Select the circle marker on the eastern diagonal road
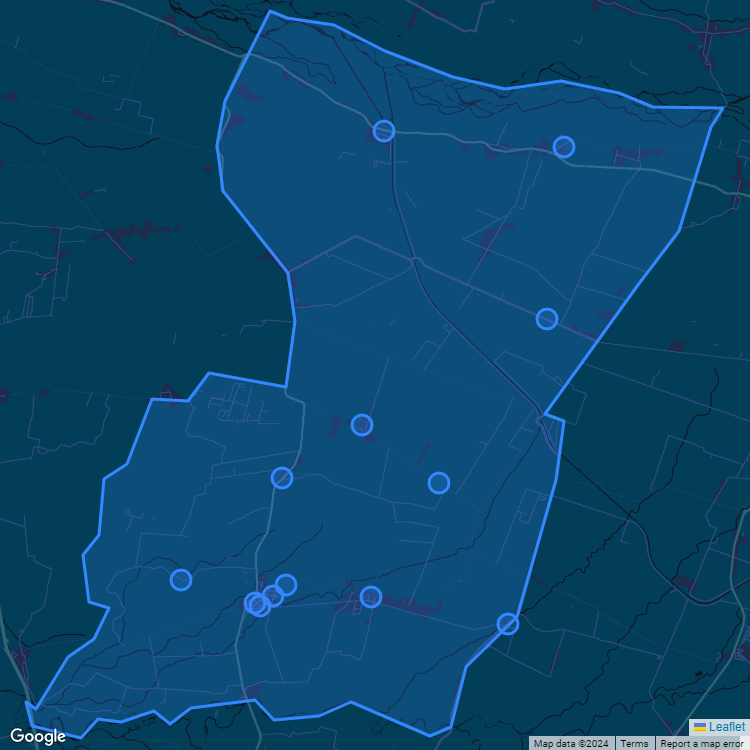The width and height of the screenshot is (750, 750). (547, 319)
